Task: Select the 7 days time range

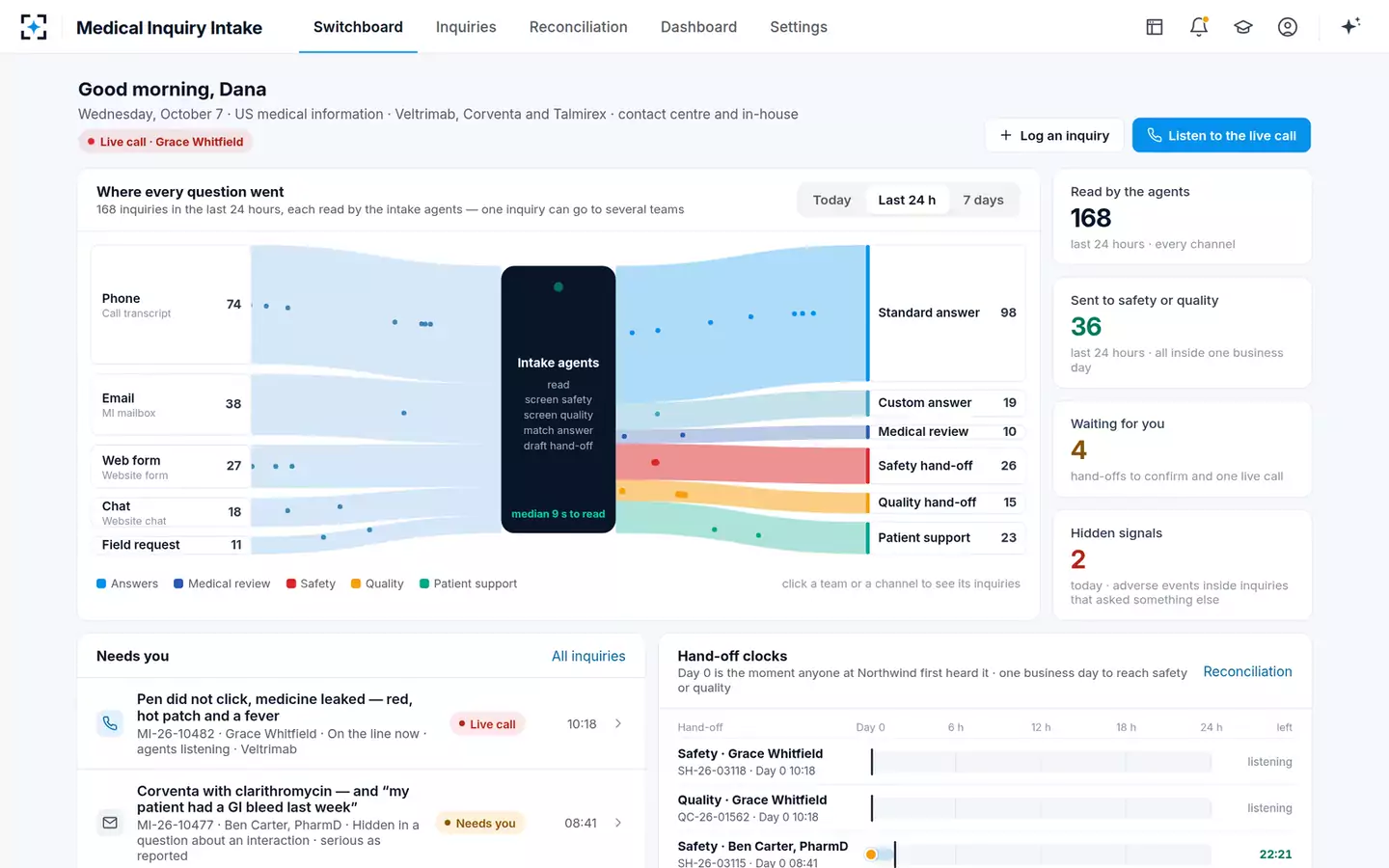Action: [983, 200]
